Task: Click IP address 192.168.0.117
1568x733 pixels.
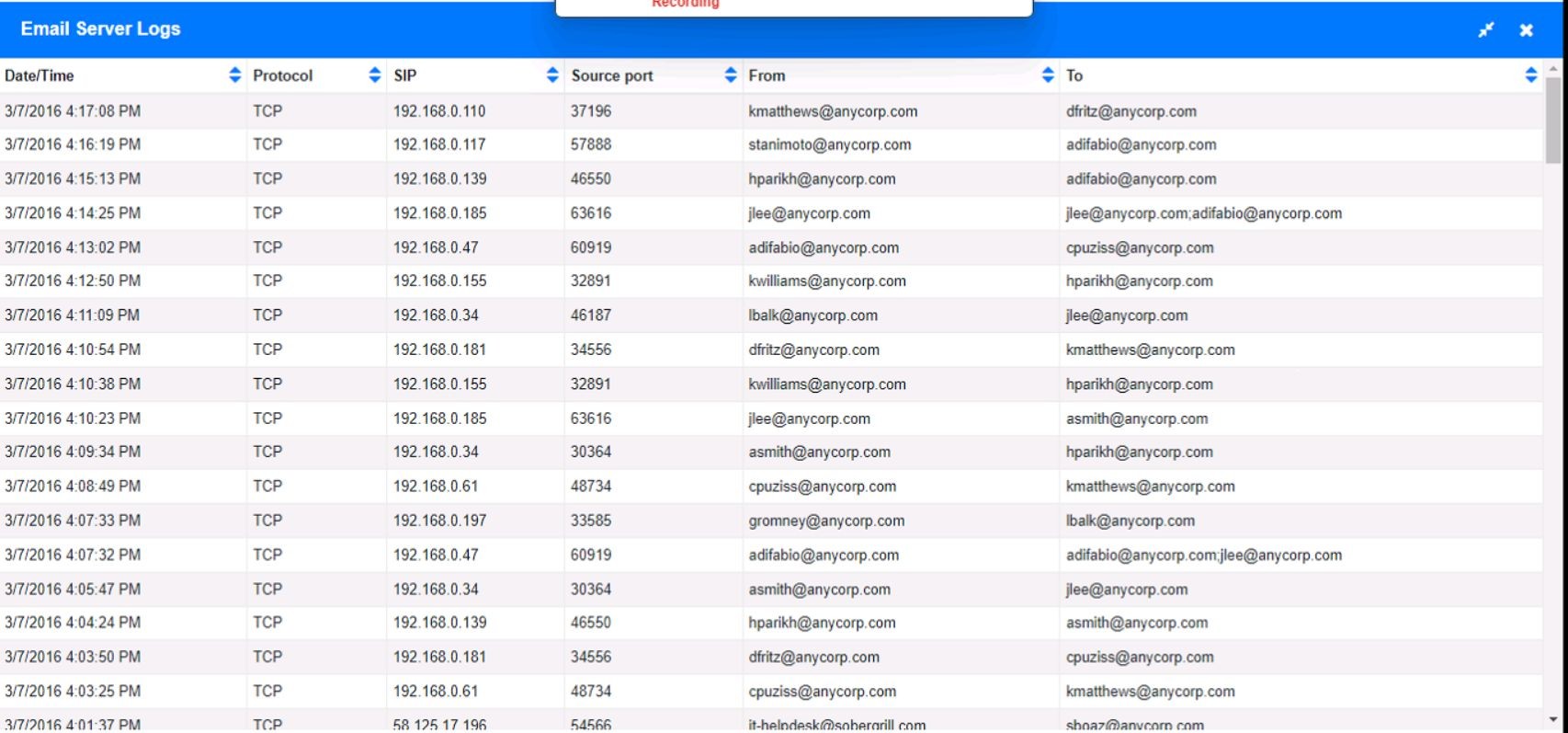Action: (439, 144)
